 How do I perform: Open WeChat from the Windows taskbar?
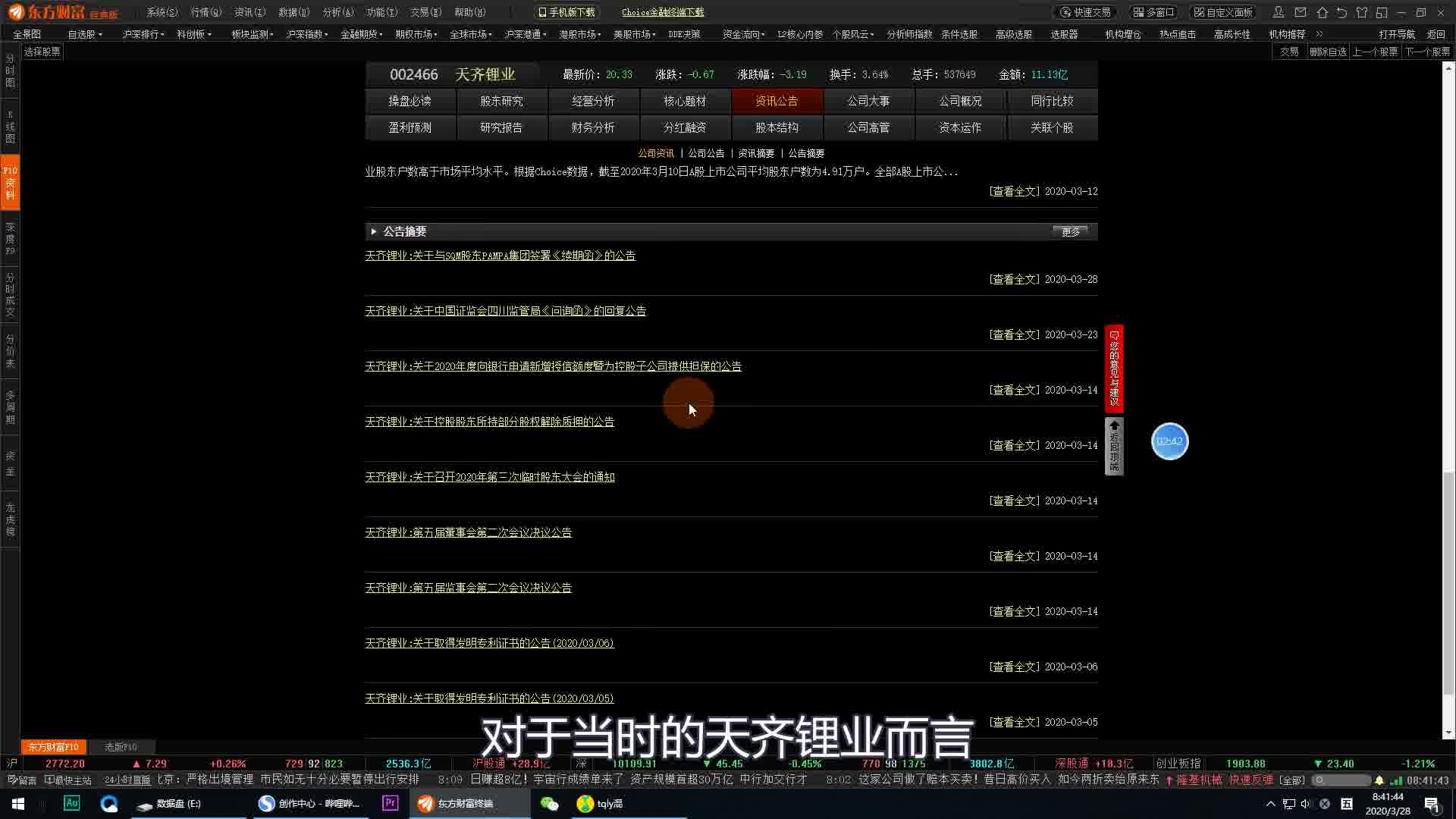pyautogui.click(x=549, y=804)
